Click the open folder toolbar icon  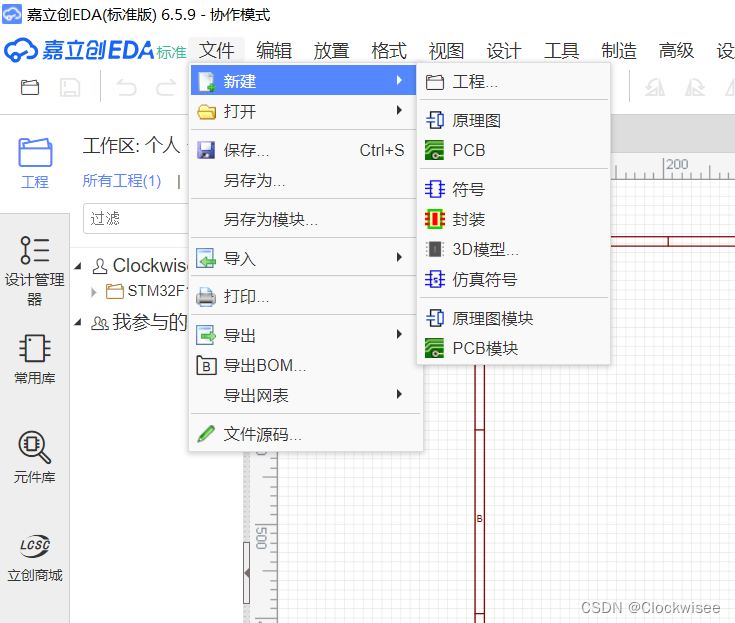pyautogui.click(x=30, y=88)
